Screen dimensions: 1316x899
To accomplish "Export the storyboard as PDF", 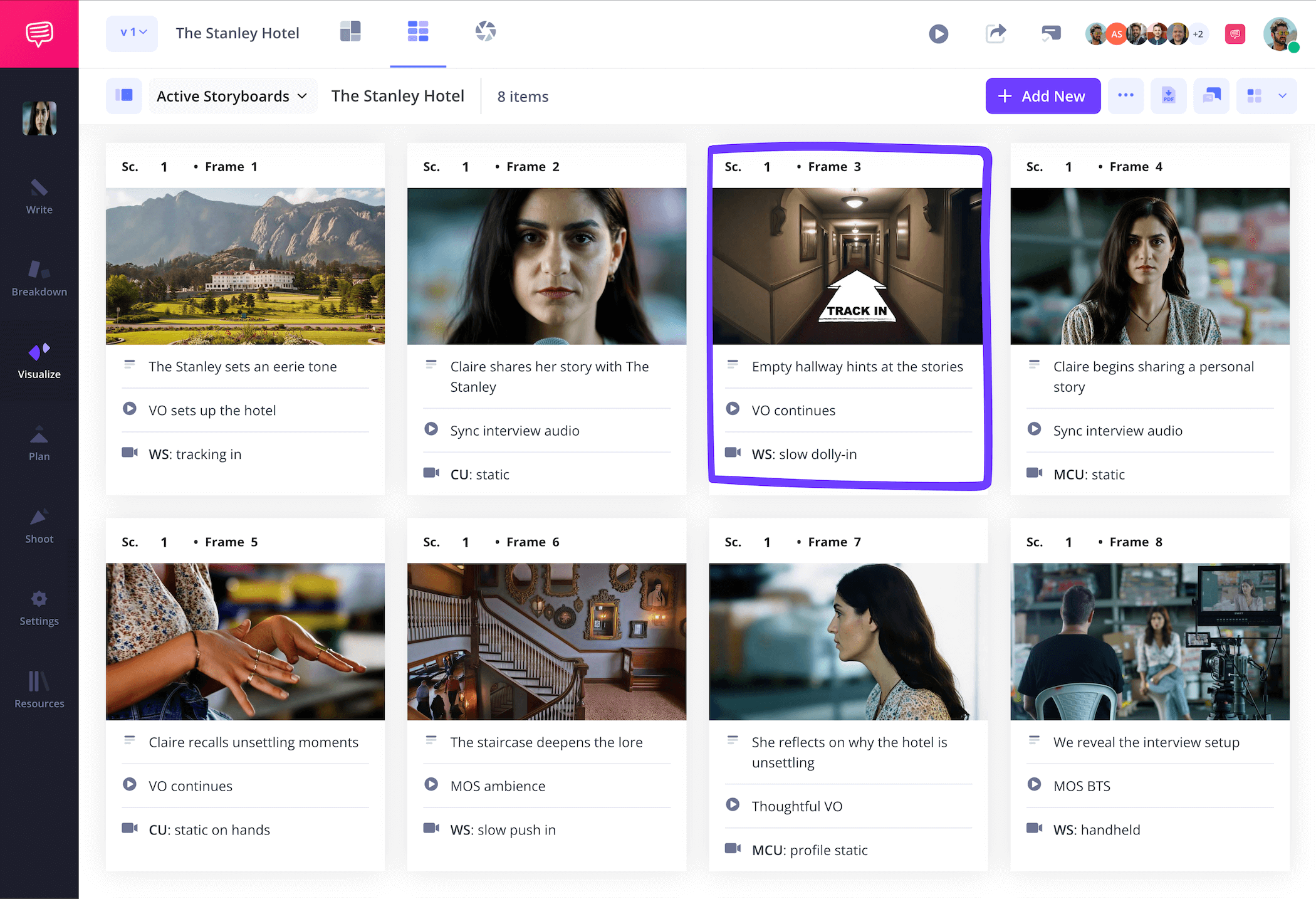I will pyautogui.click(x=1168, y=95).
